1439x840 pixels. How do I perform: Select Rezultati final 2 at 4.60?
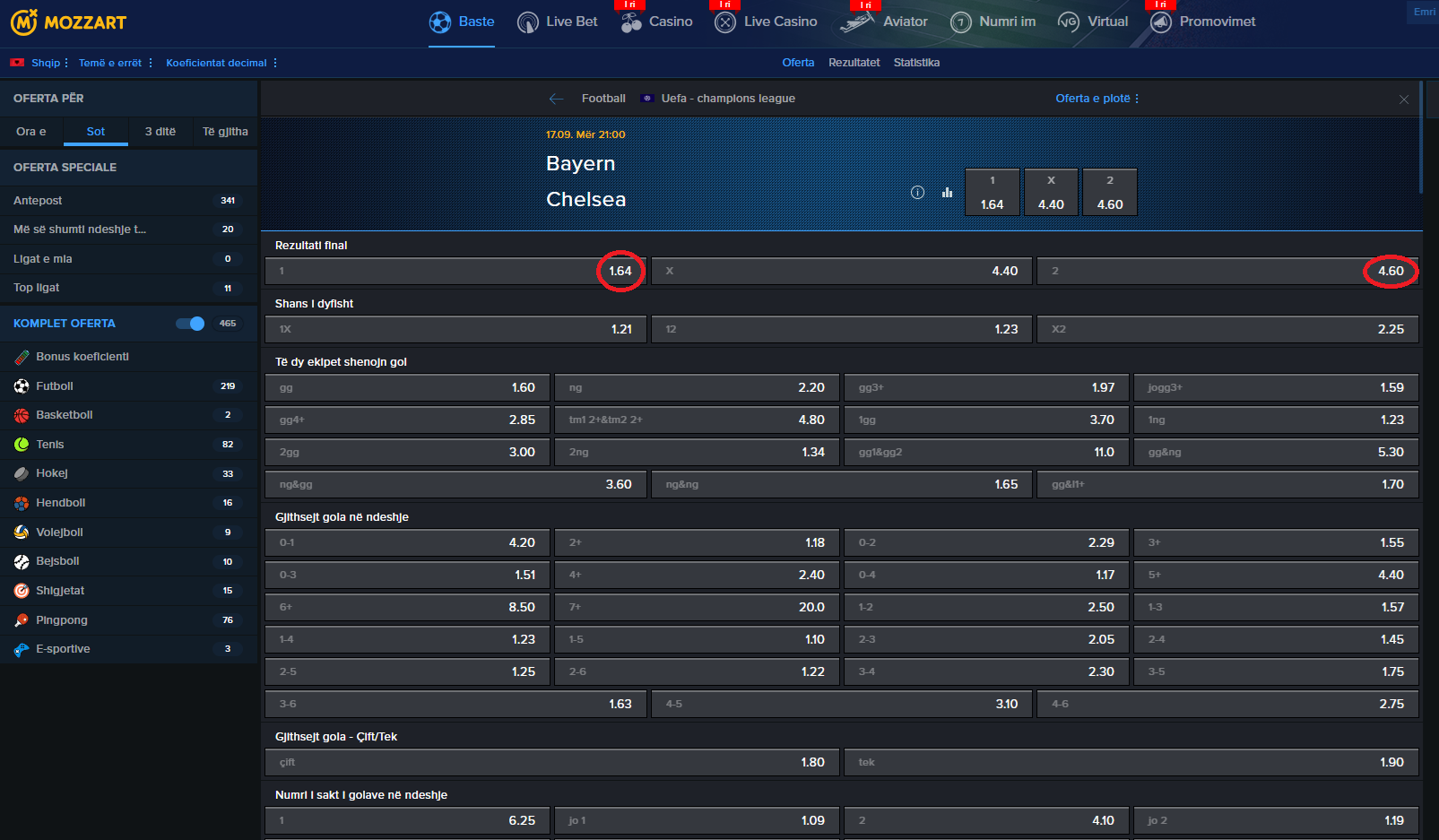[x=1227, y=271]
